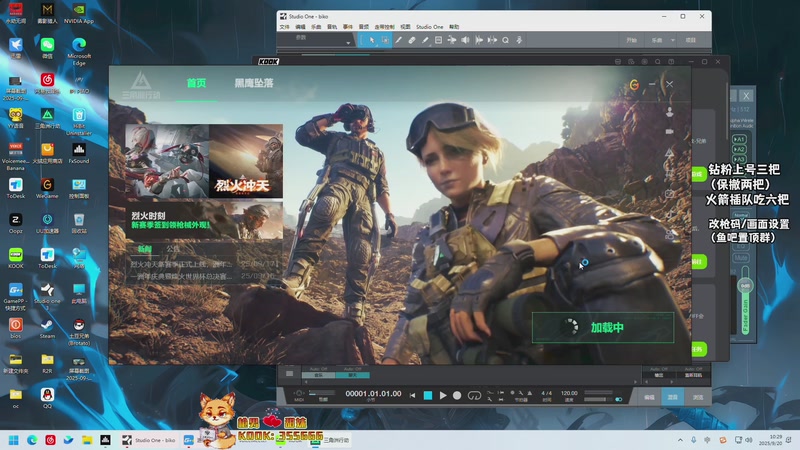The width and height of the screenshot is (800, 450).
Task: Click the 项目 button in Studio One toolbar
Action: (x=691, y=40)
